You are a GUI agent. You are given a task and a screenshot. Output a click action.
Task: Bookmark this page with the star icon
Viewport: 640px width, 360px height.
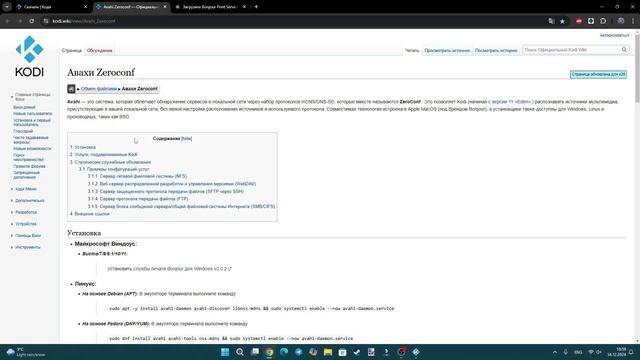(562, 21)
